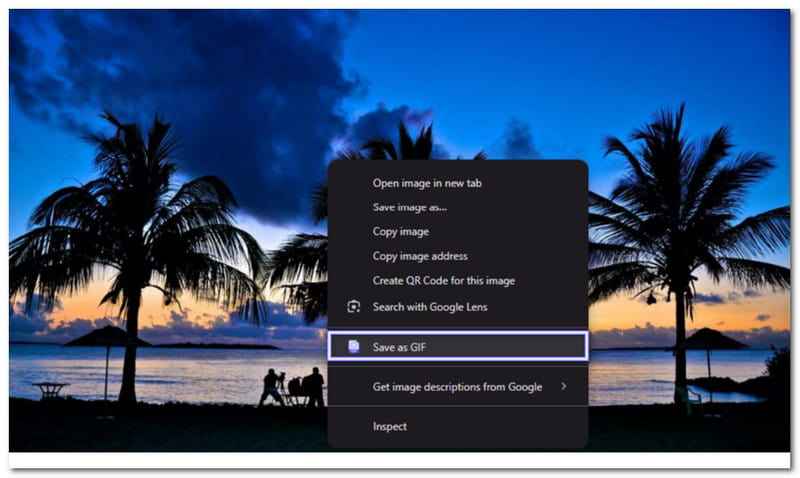Viewport: 800px width, 478px height.
Task: Choose Save image as… option
Action: 409,207
